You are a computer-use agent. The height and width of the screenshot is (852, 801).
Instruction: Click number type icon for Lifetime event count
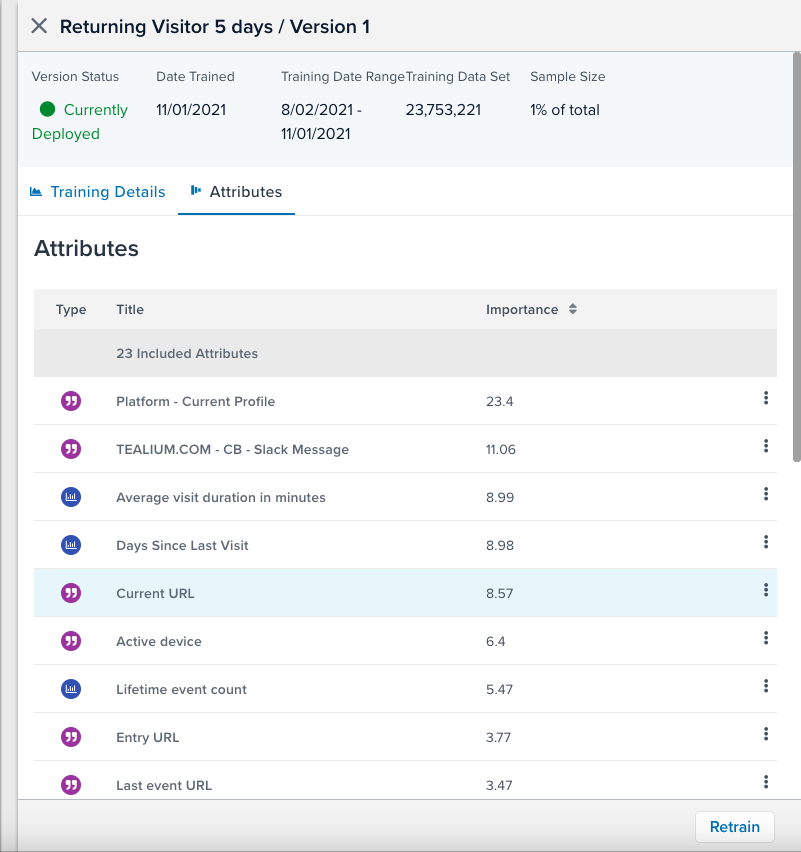click(71, 689)
